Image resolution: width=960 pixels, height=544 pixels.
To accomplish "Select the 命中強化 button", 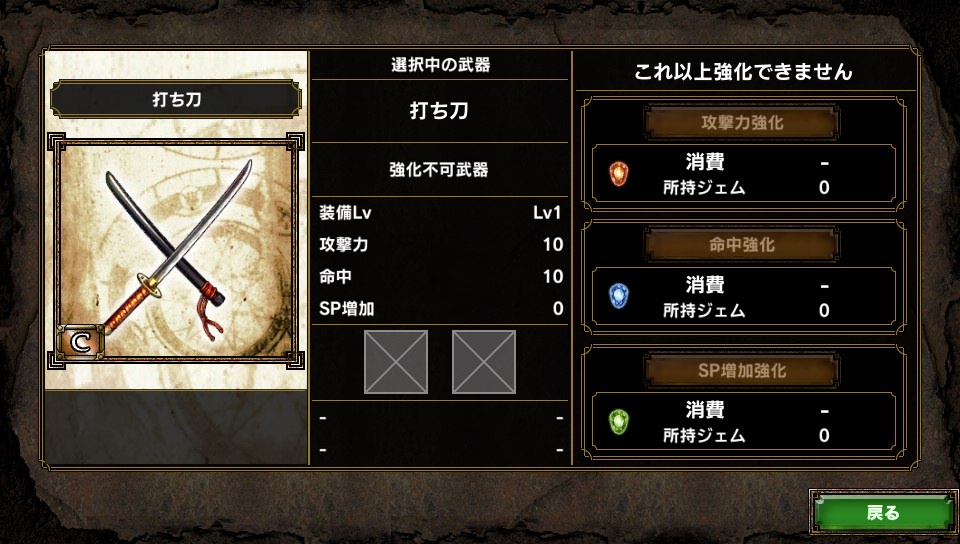I will coord(741,245).
